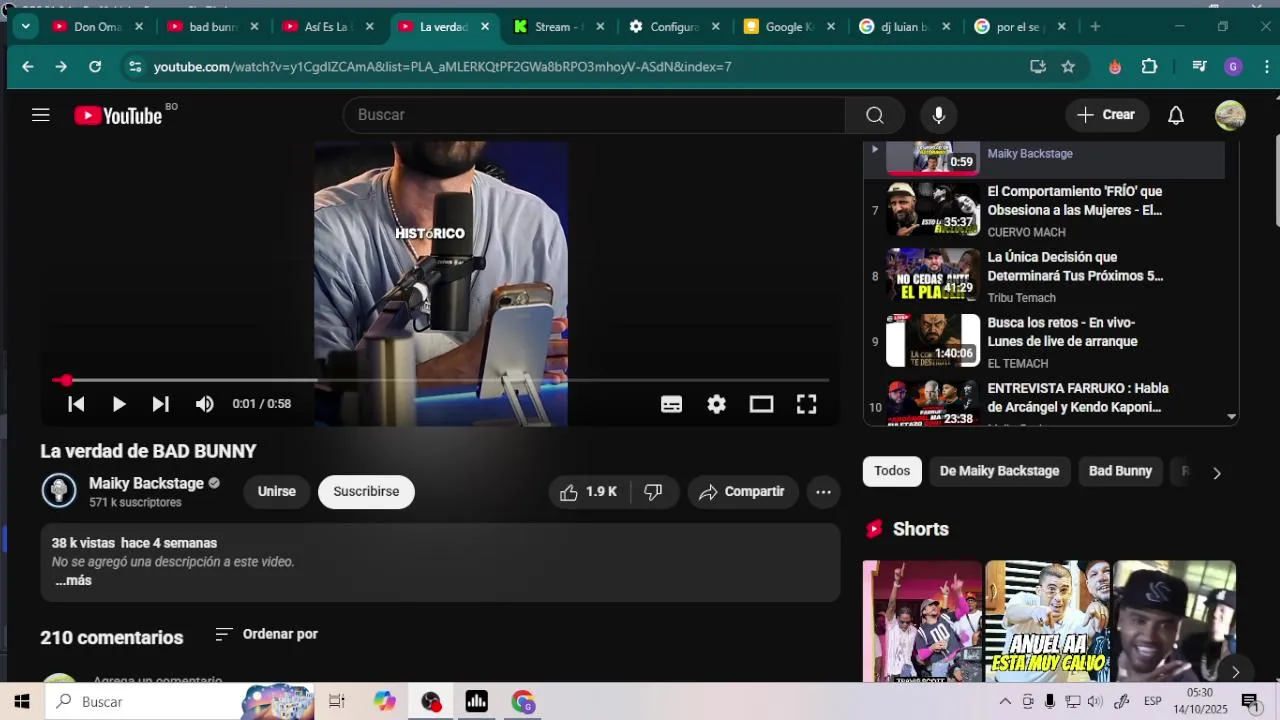Select the De Maiky Backstage chip
Image resolution: width=1280 pixels, height=720 pixels.
coord(999,471)
